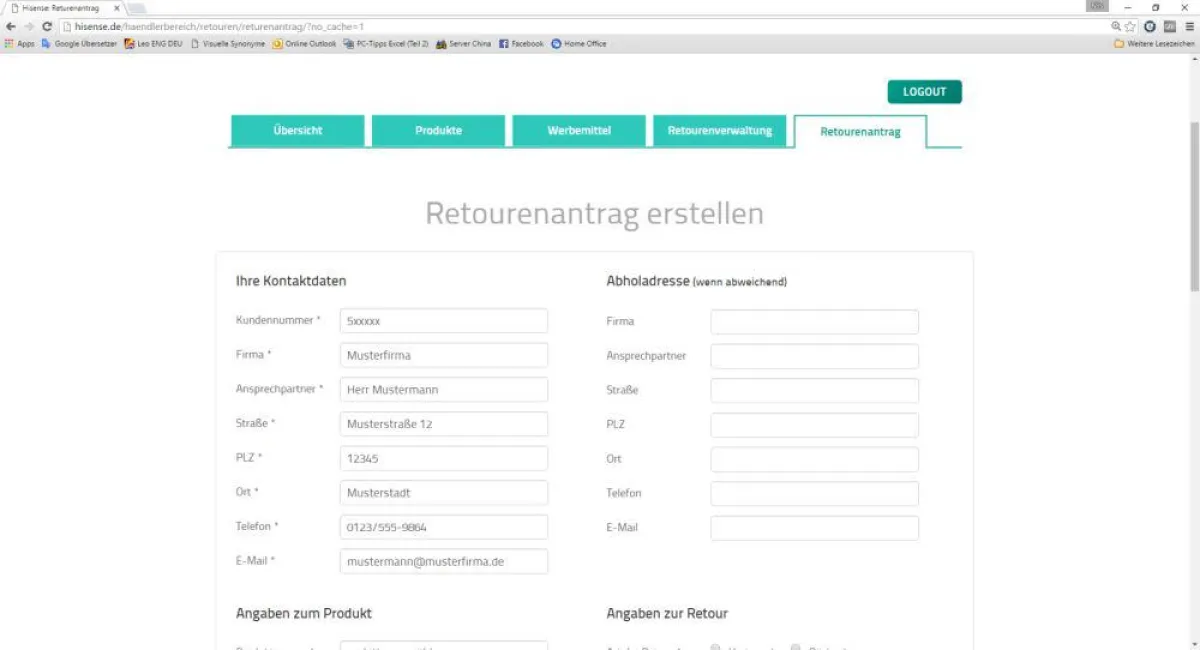This screenshot has width=1200, height=650.
Task: Select the second Art der Retour radio option
Action: [x=795, y=647]
